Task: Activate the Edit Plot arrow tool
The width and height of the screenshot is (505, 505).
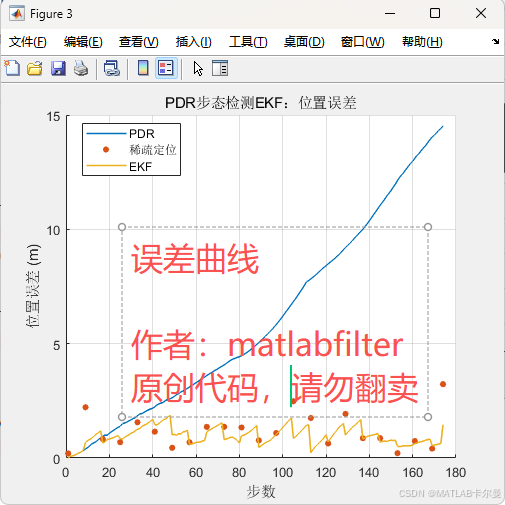Action: pyautogui.click(x=198, y=69)
